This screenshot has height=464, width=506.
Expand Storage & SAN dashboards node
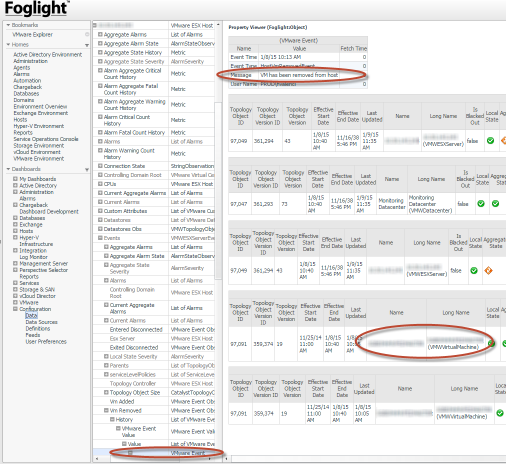(x=15, y=289)
